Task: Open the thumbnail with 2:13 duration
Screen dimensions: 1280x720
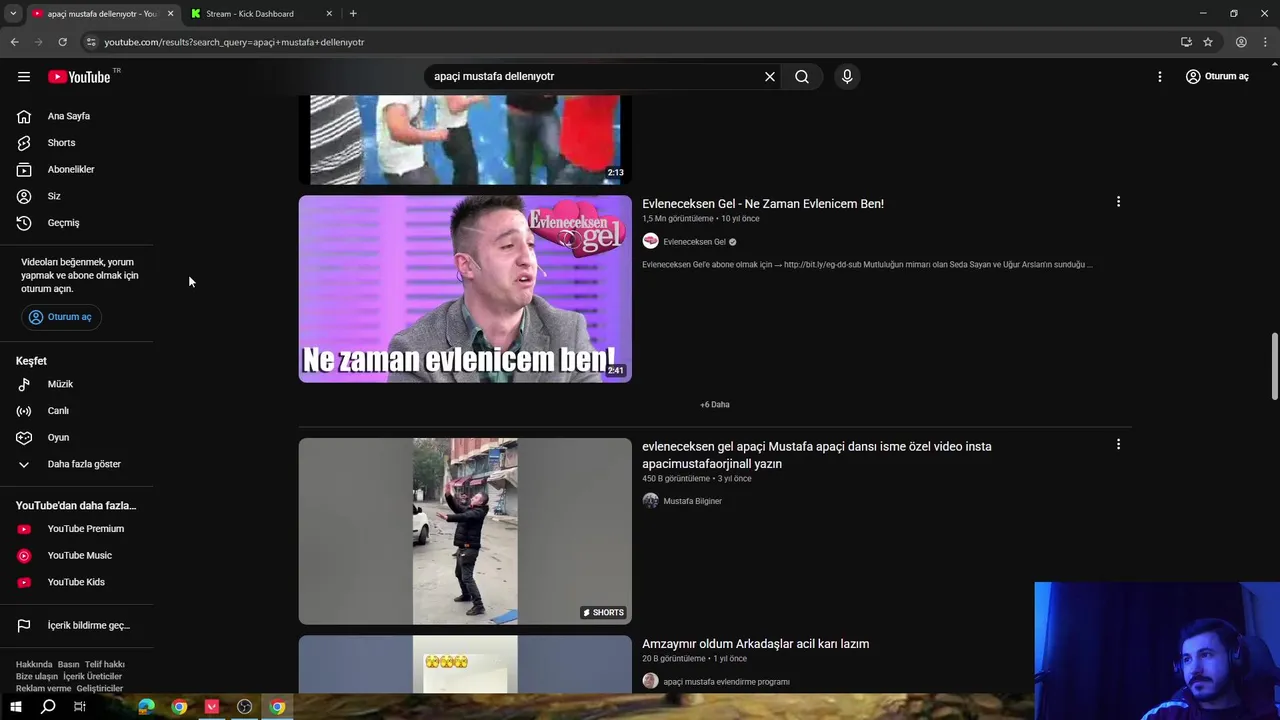Action: [465, 140]
